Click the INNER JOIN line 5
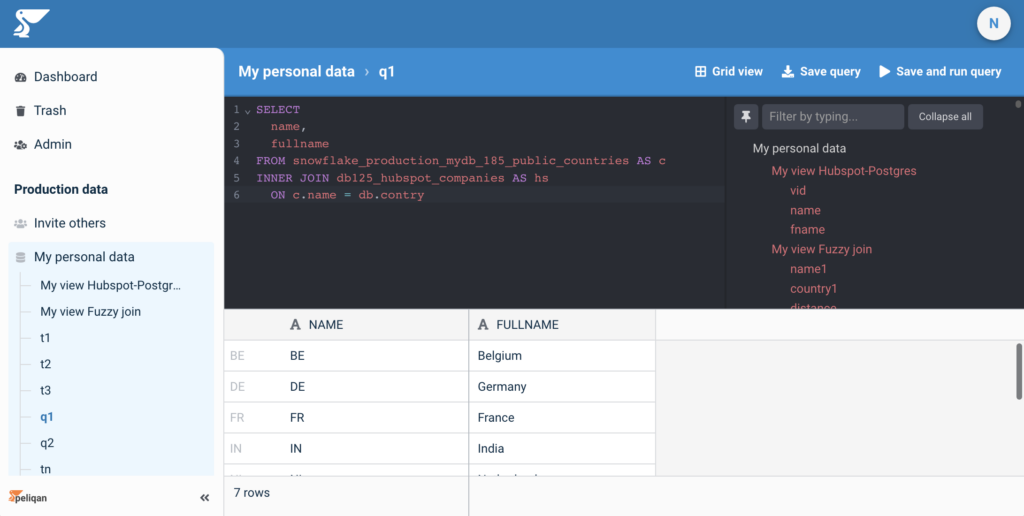This screenshot has width=1024, height=516. (402, 178)
